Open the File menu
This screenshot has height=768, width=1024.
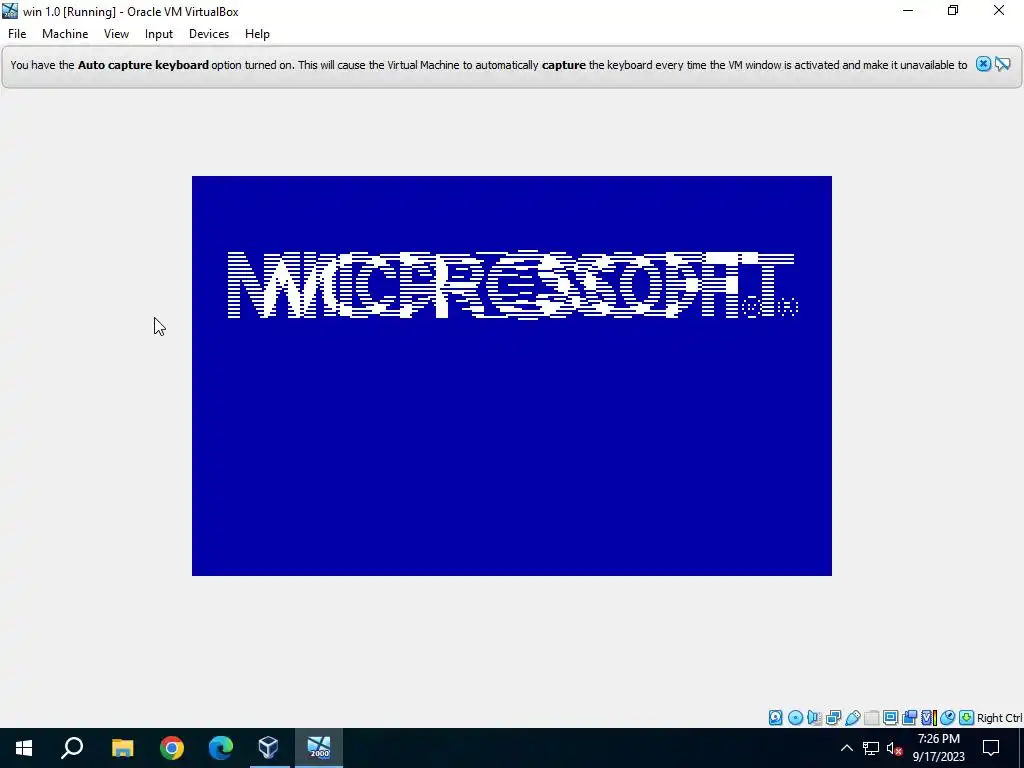[17, 34]
